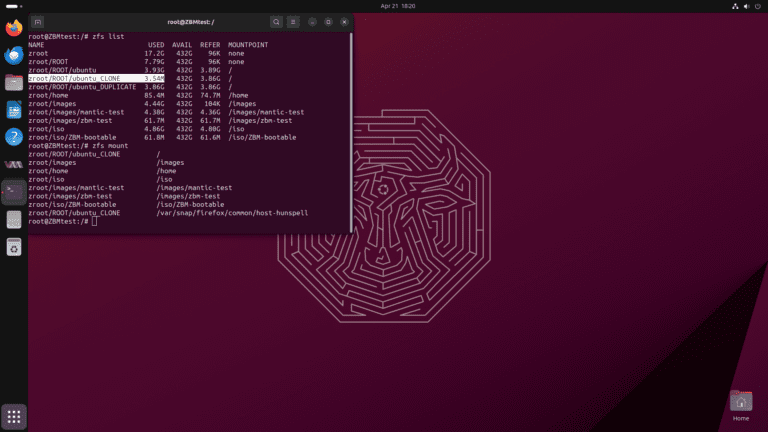The width and height of the screenshot is (768, 432).
Task: Click the Show Applications grid button
Action: [x=14, y=417]
